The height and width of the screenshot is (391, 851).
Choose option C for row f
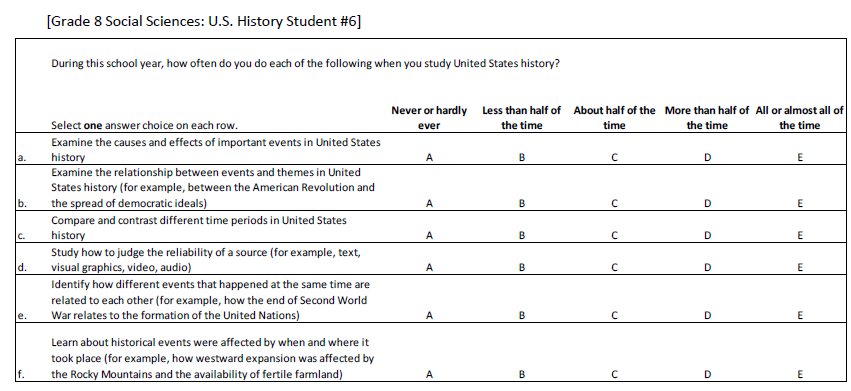pos(614,374)
